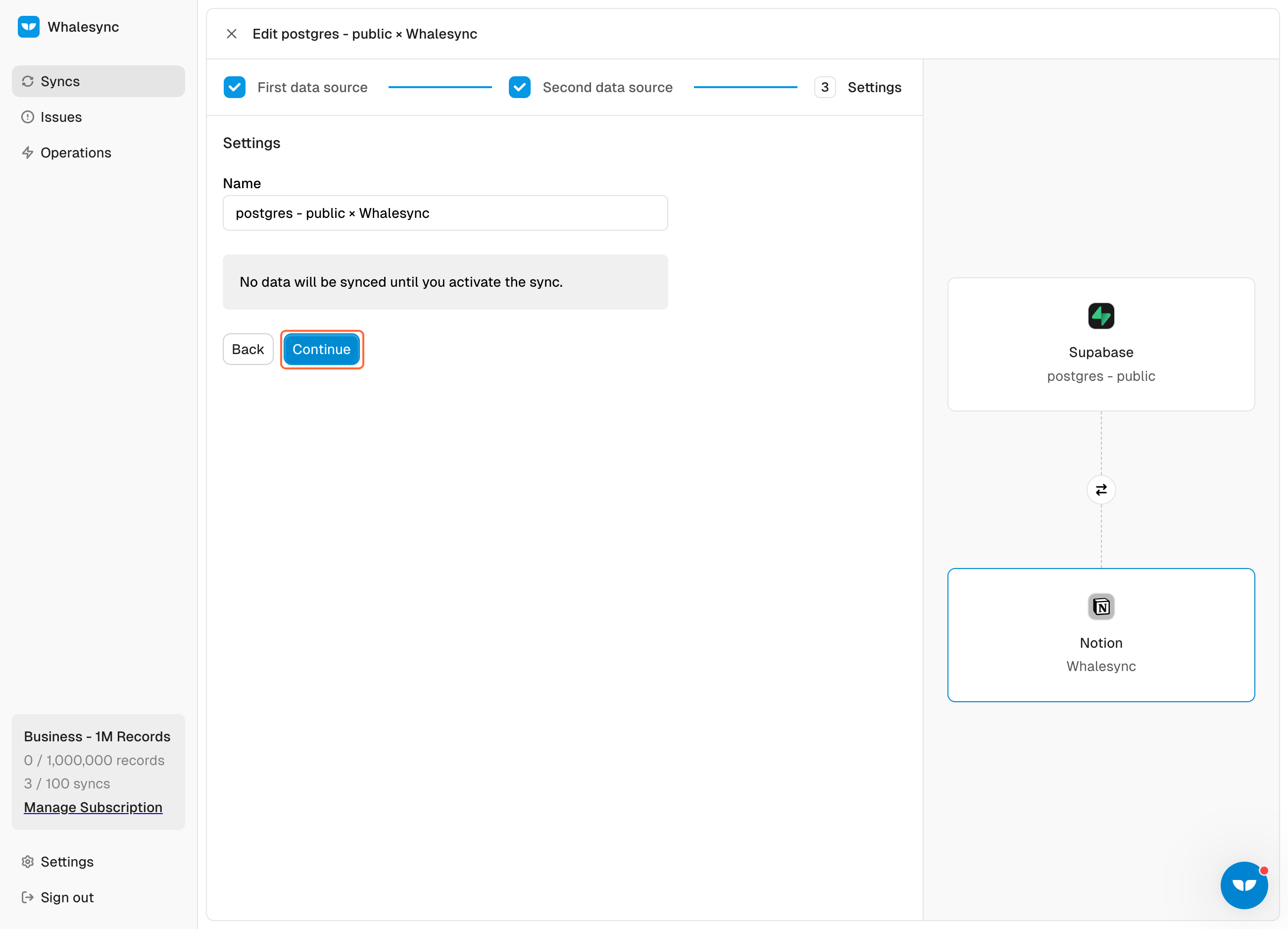The height and width of the screenshot is (929, 1288).
Task: Click the Continue button
Action: 321,350
